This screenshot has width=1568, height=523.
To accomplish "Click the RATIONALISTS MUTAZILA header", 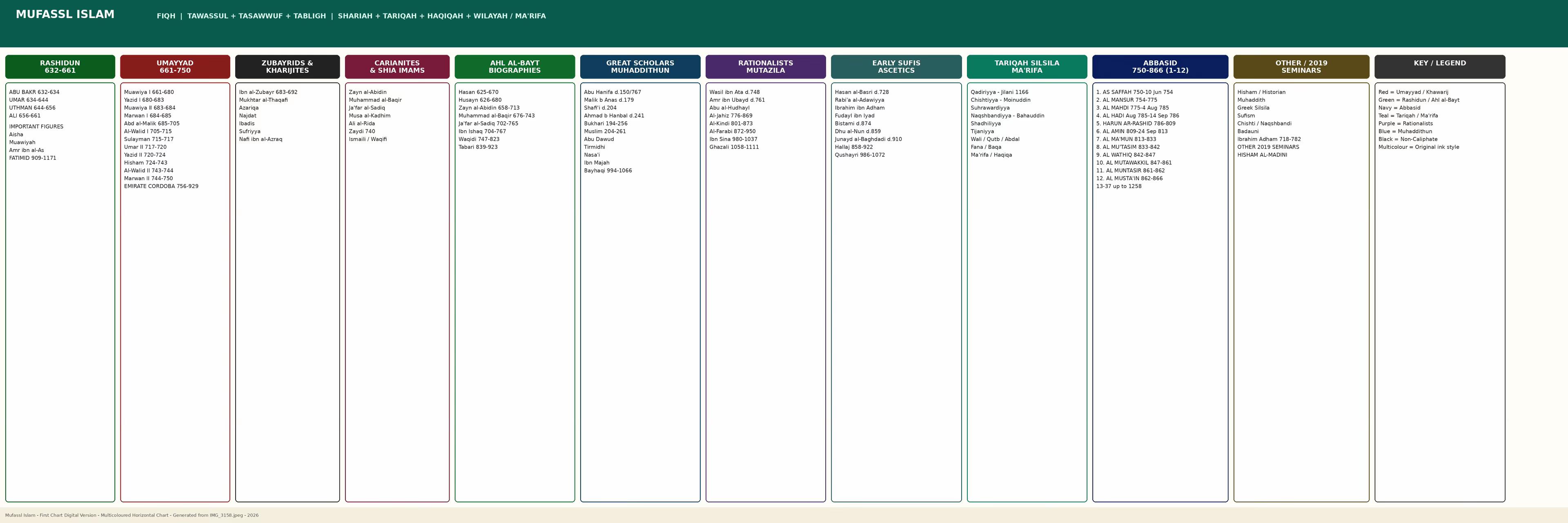I will [x=766, y=67].
